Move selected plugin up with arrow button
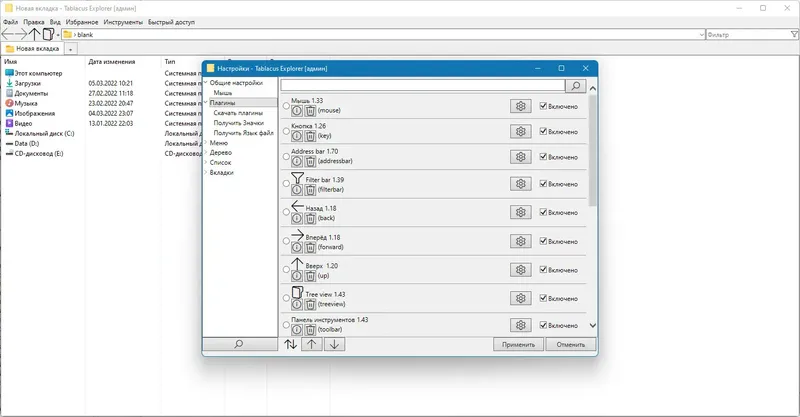The image size is (800, 417). tap(312, 344)
